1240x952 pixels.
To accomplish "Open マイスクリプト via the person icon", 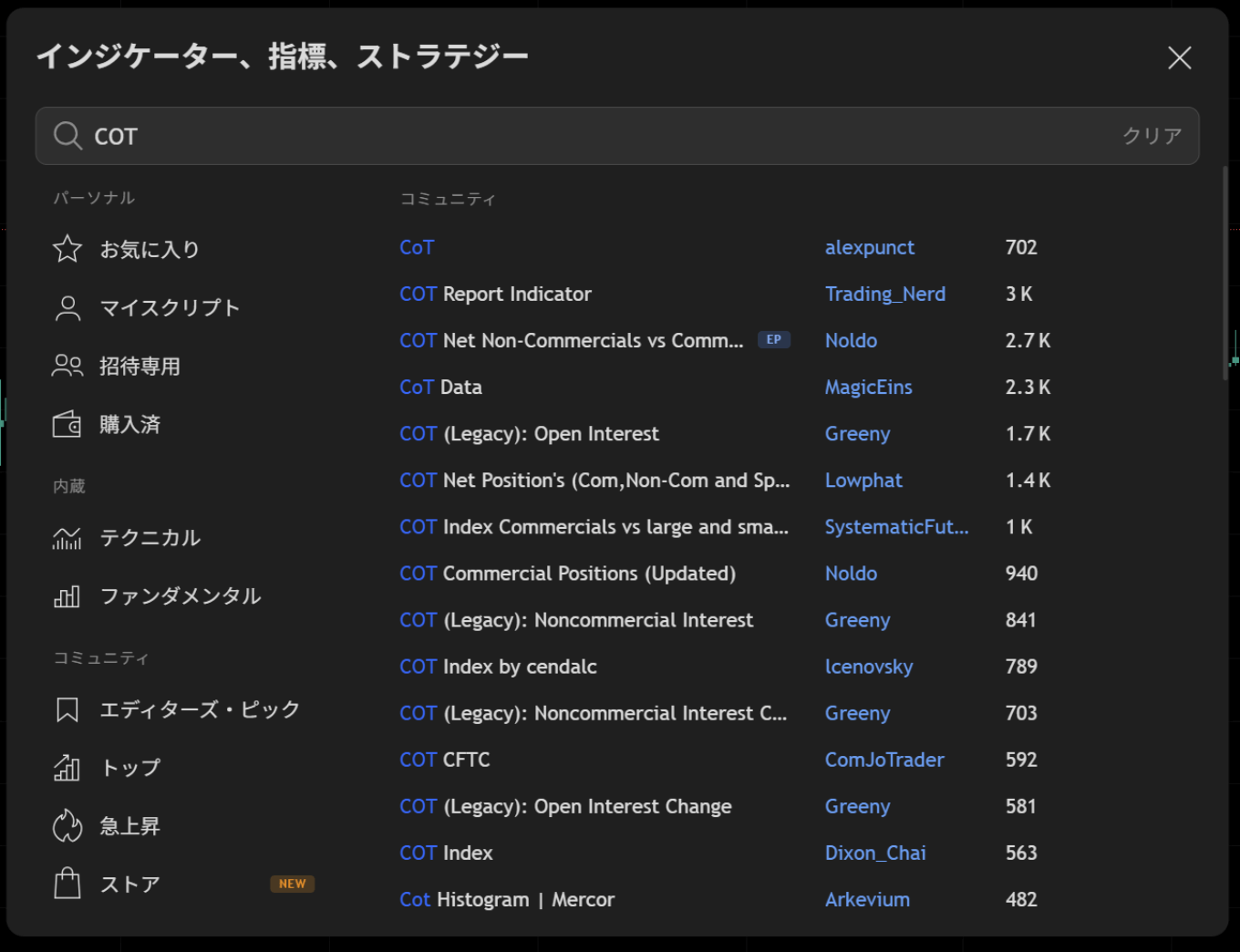I will click(67, 307).
